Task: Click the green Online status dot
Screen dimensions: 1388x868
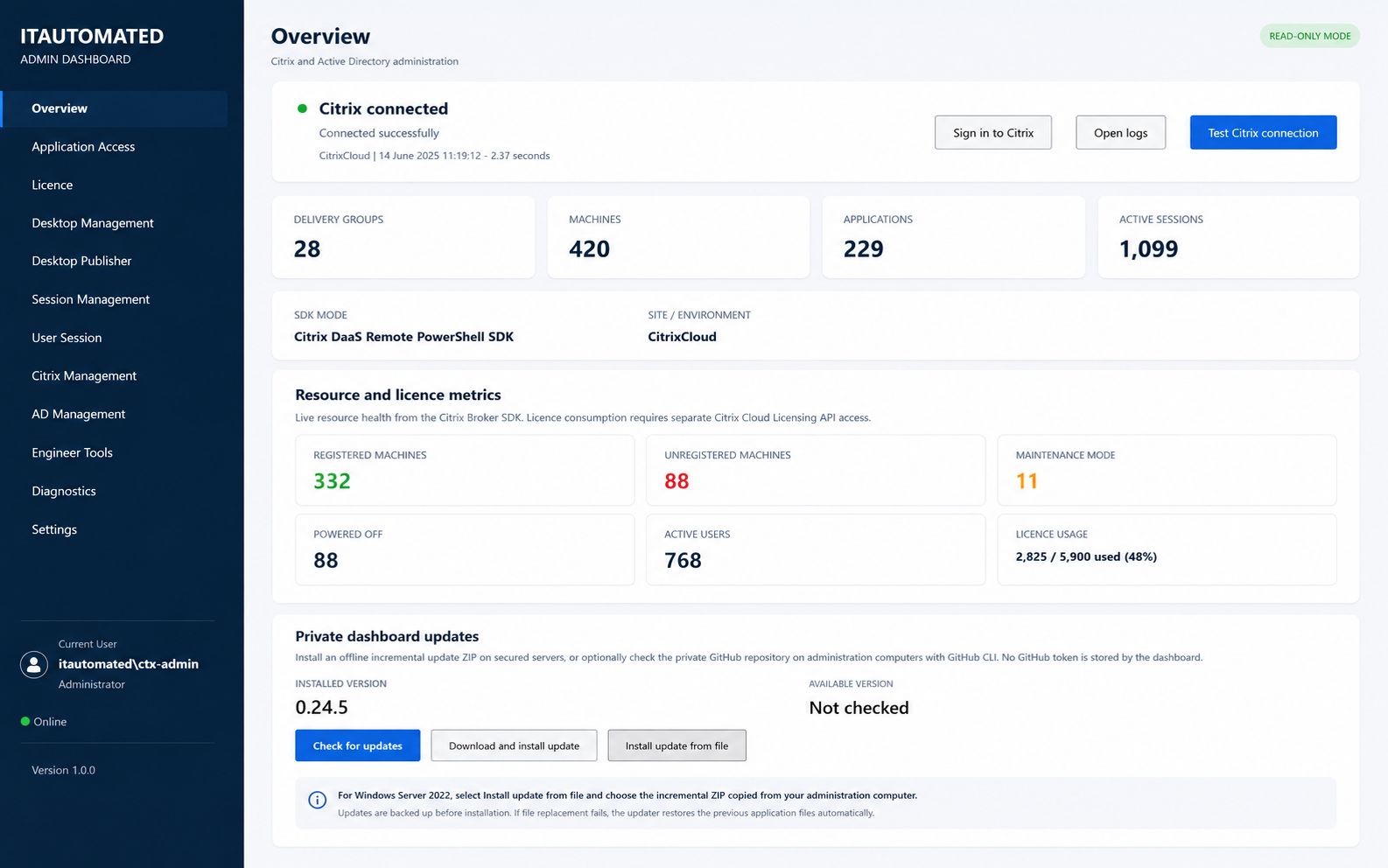Action: click(25, 722)
